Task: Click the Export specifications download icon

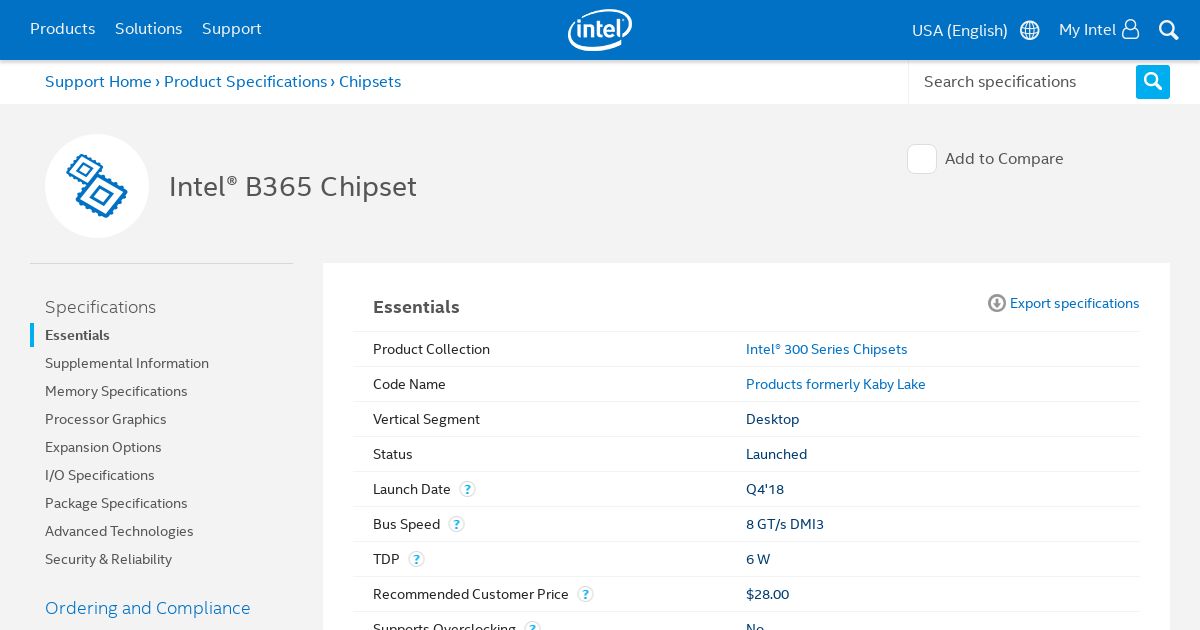Action: [997, 303]
